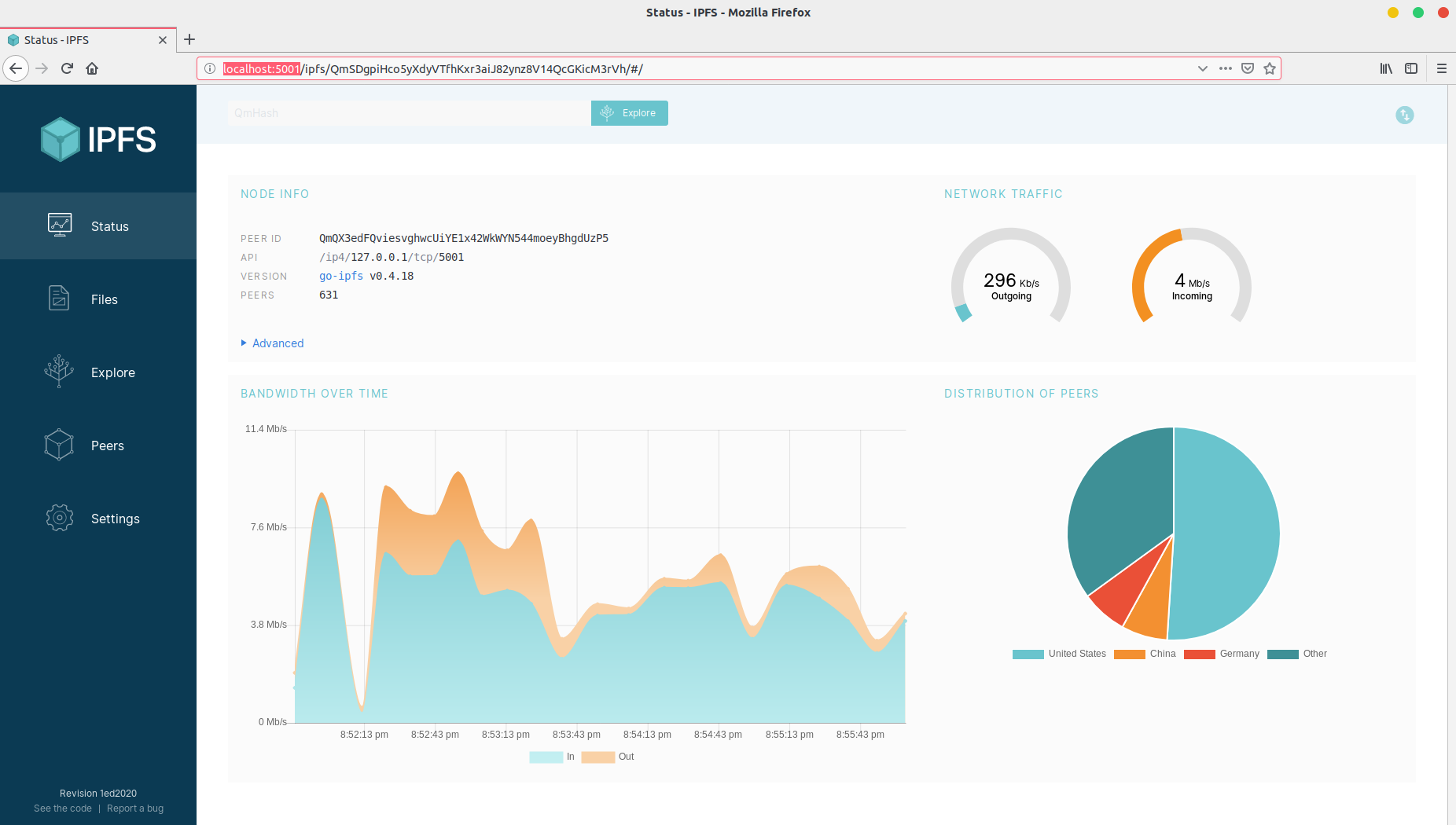Expand the Advanced node info section
Image resolution: width=1456 pixels, height=825 pixels.
[x=272, y=343]
